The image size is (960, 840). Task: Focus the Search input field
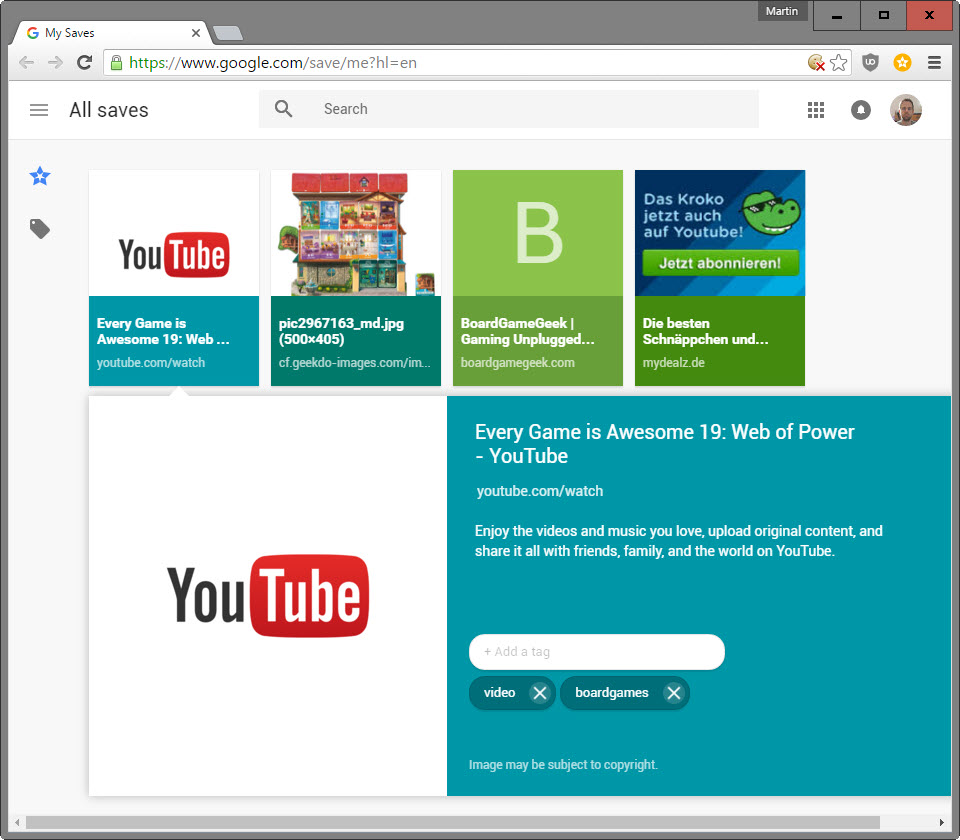point(508,109)
